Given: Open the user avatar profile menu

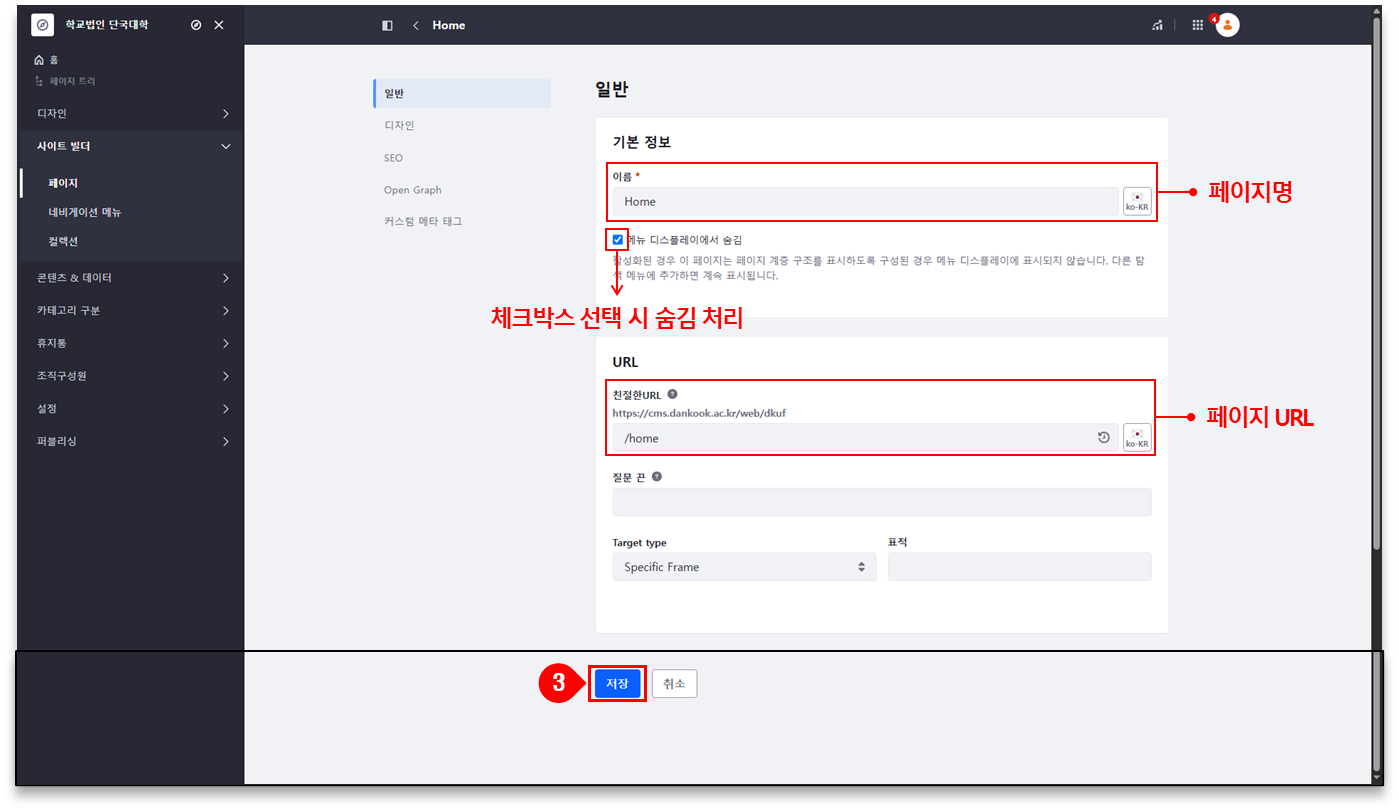Looking at the screenshot, I should pyautogui.click(x=1227, y=25).
